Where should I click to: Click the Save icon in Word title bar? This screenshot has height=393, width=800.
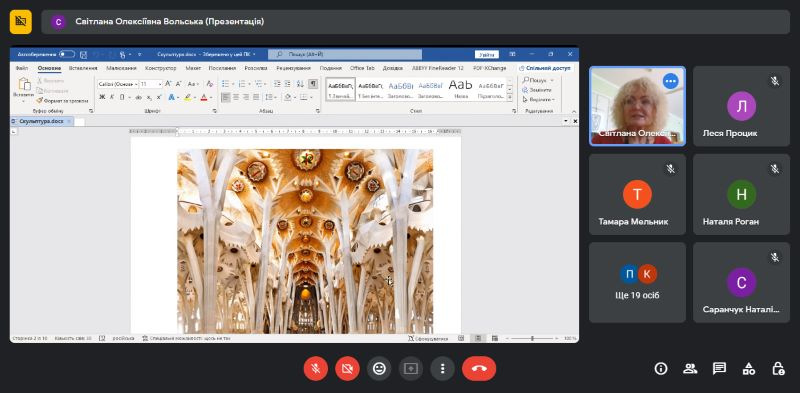(x=84, y=54)
